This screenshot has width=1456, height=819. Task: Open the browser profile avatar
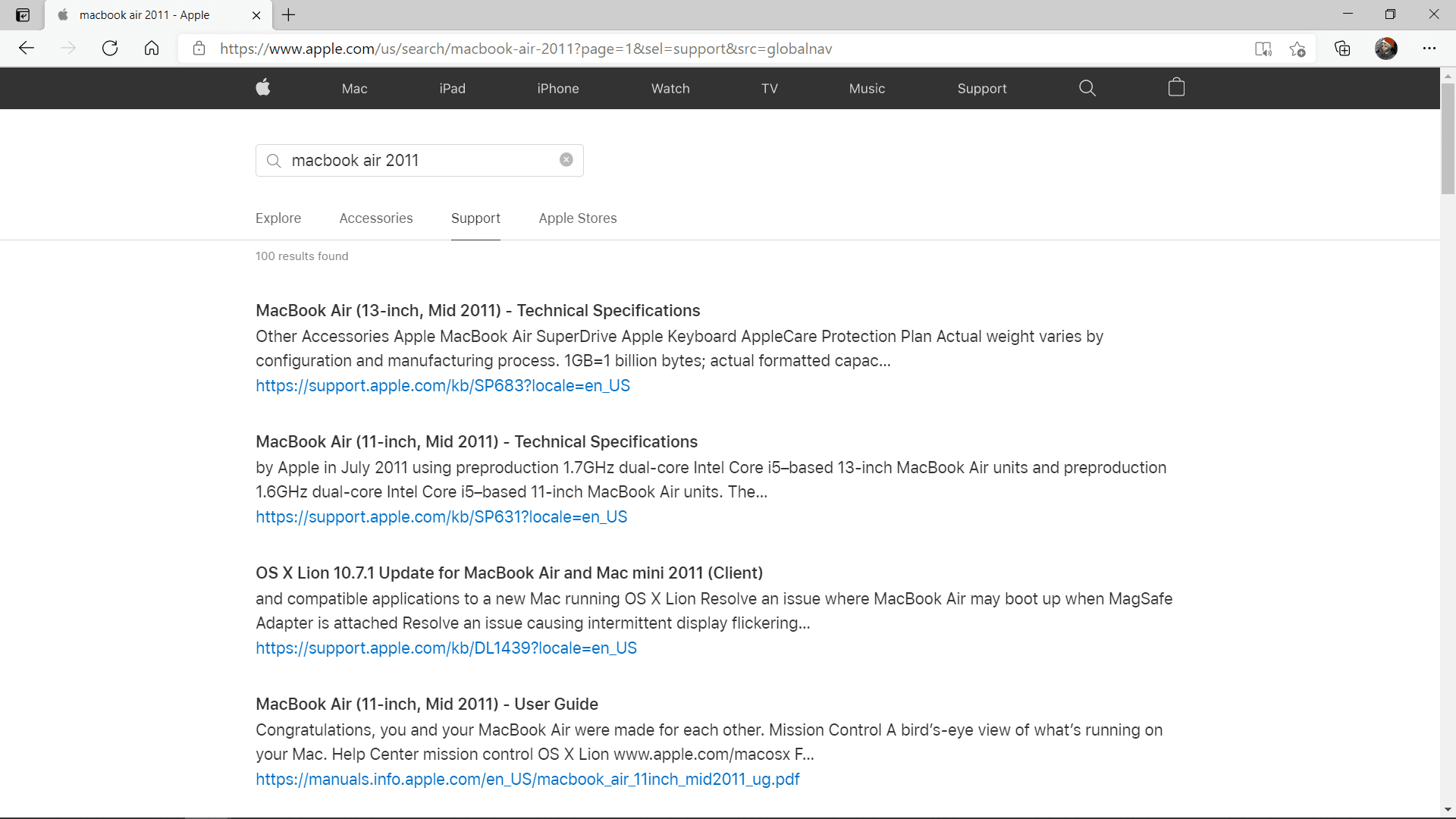tap(1386, 49)
